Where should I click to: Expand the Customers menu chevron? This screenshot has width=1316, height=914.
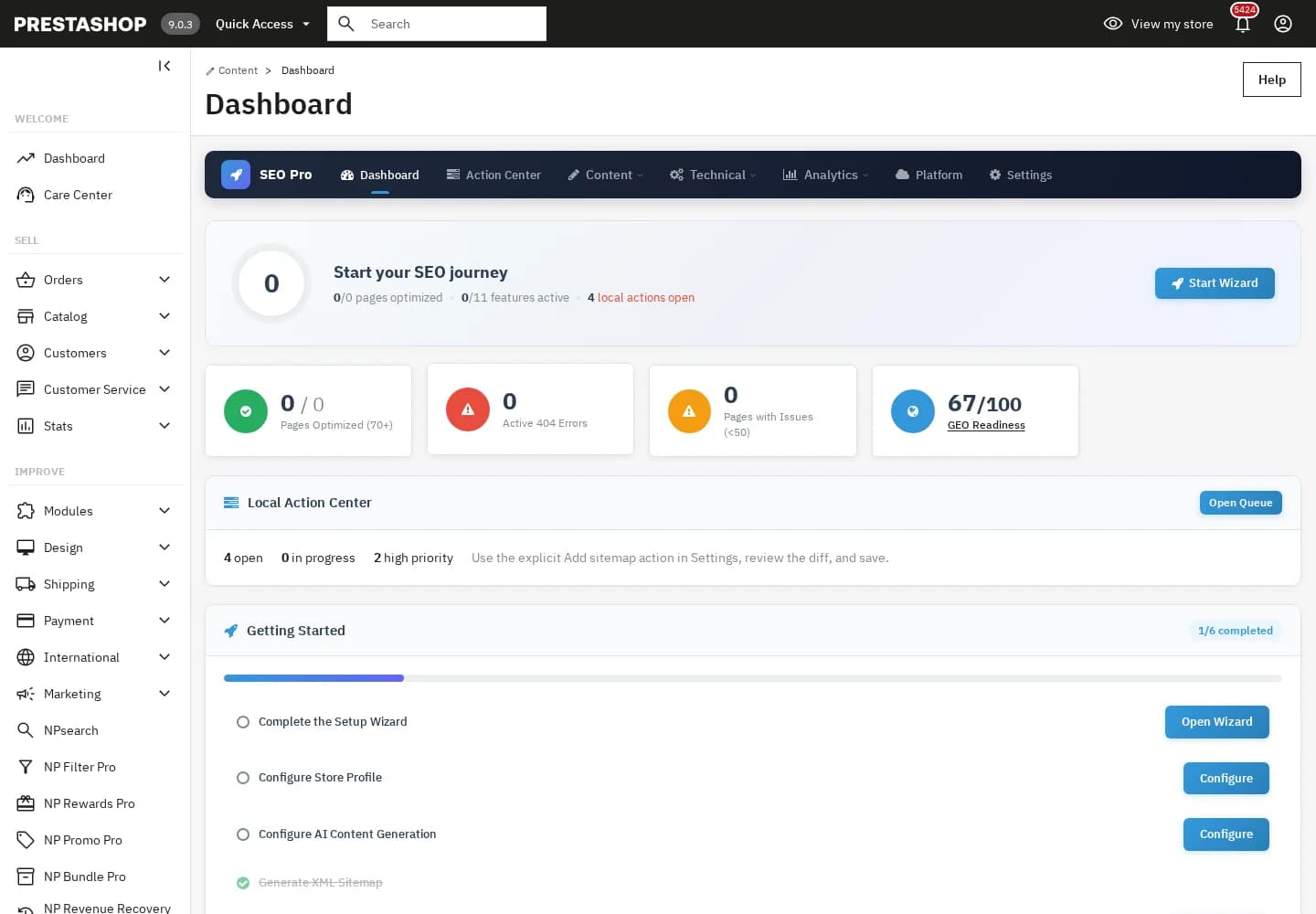(164, 353)
